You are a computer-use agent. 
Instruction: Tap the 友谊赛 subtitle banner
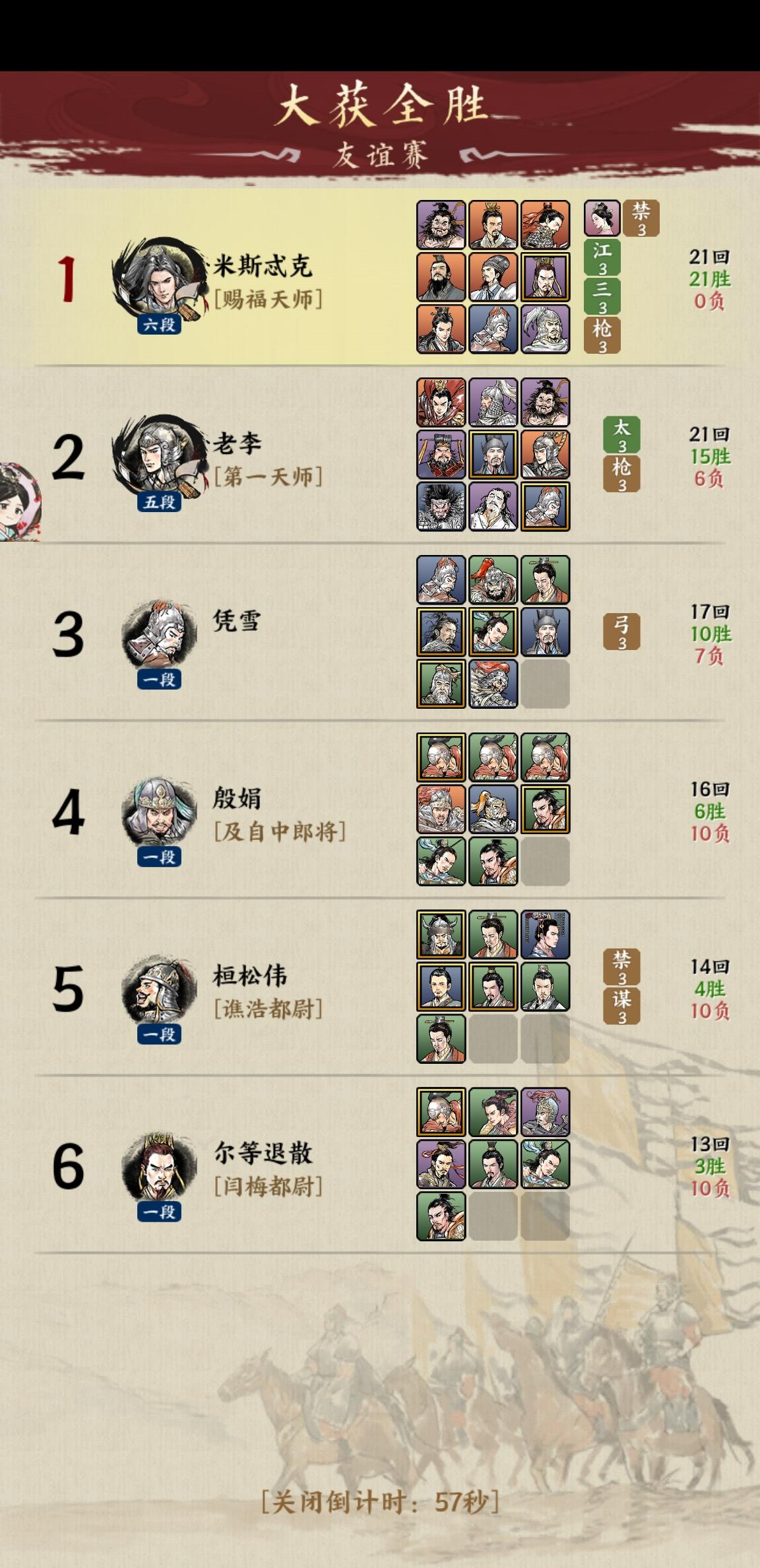pos(380,155)
